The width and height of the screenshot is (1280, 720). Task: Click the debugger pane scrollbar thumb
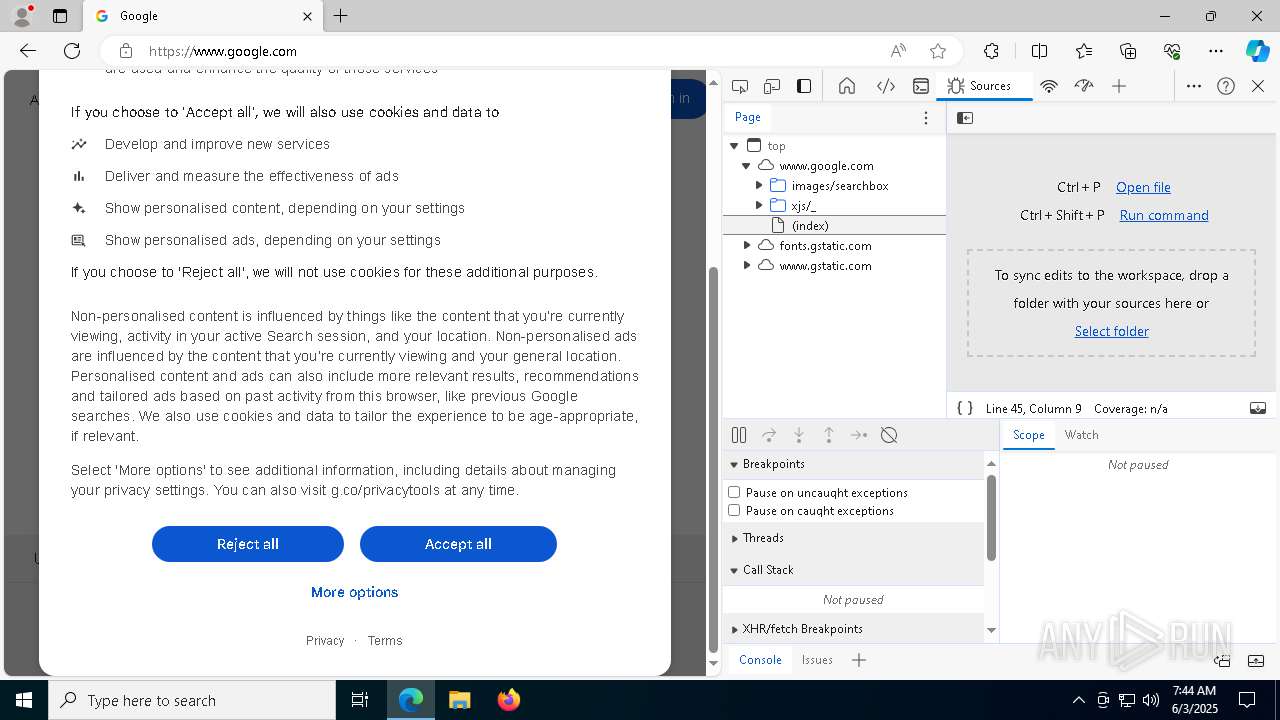tap(991, 518)
